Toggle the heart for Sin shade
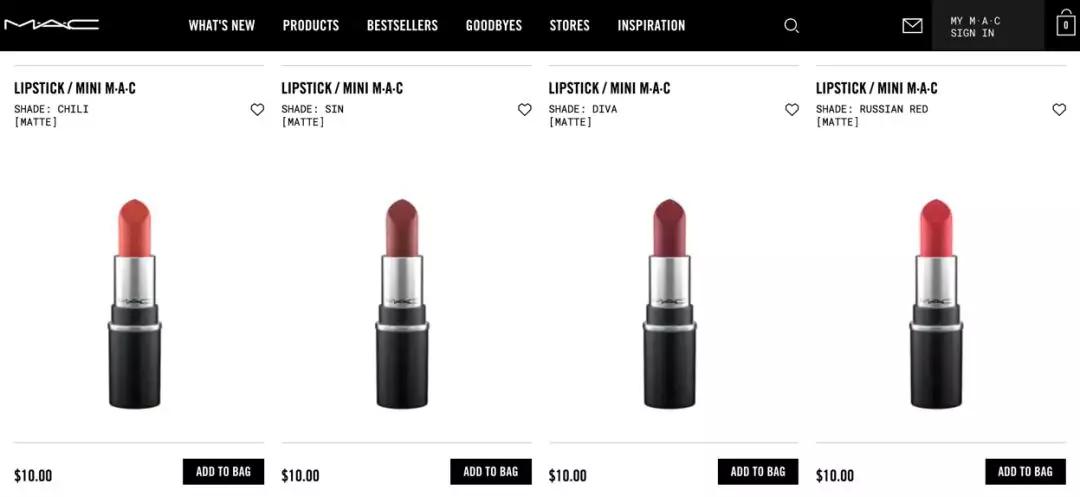 pos(525,109)
